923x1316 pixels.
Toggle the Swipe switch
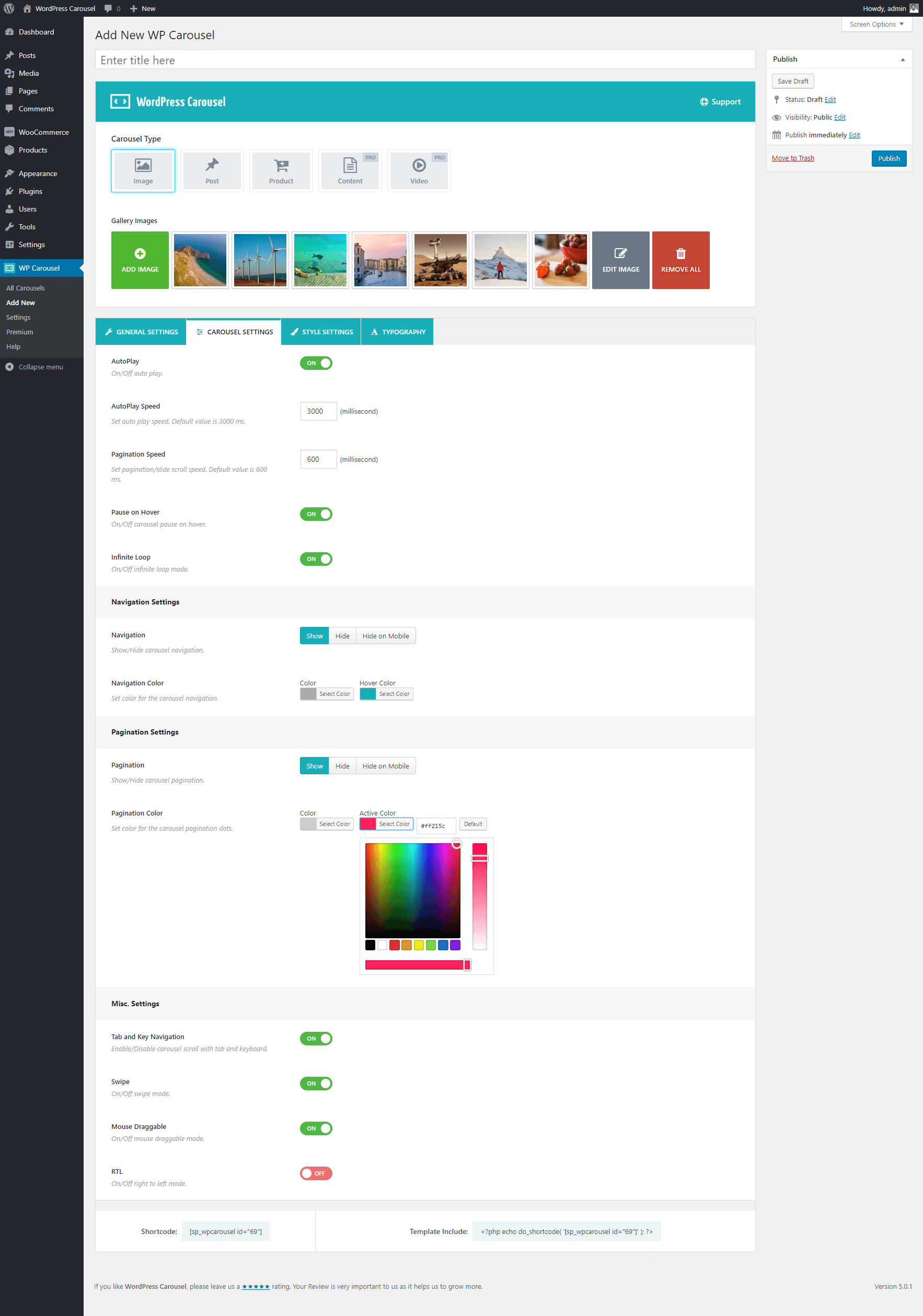316,1084
